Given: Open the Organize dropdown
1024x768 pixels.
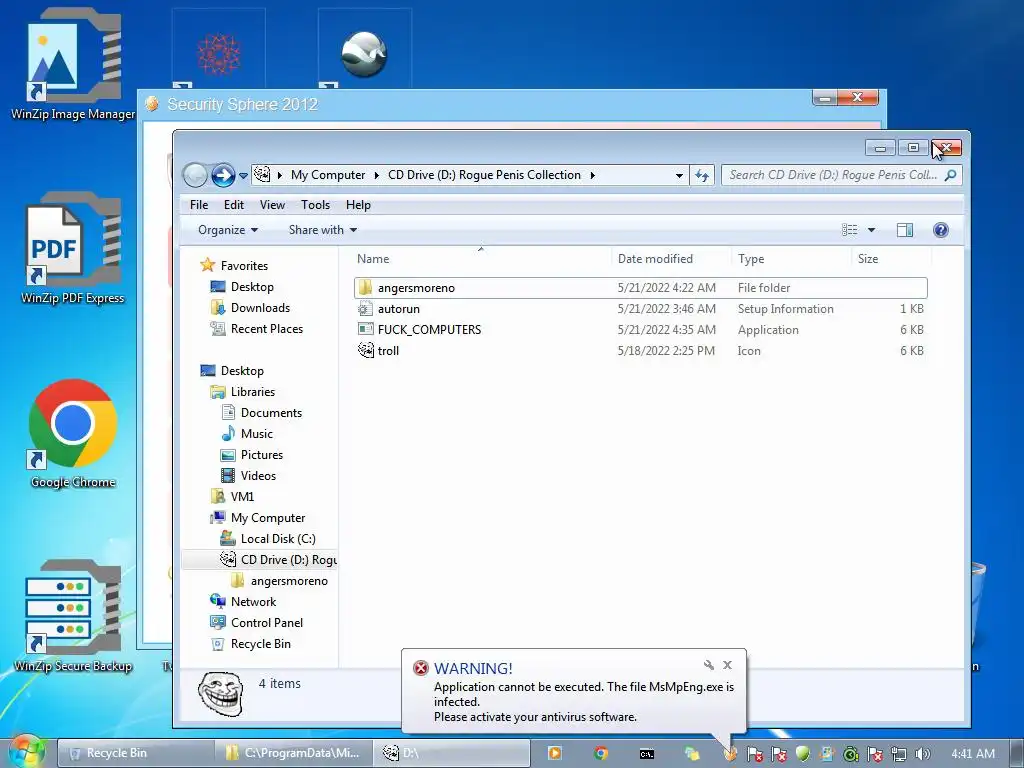Looking at the screenshot, I should pos(228,230).
